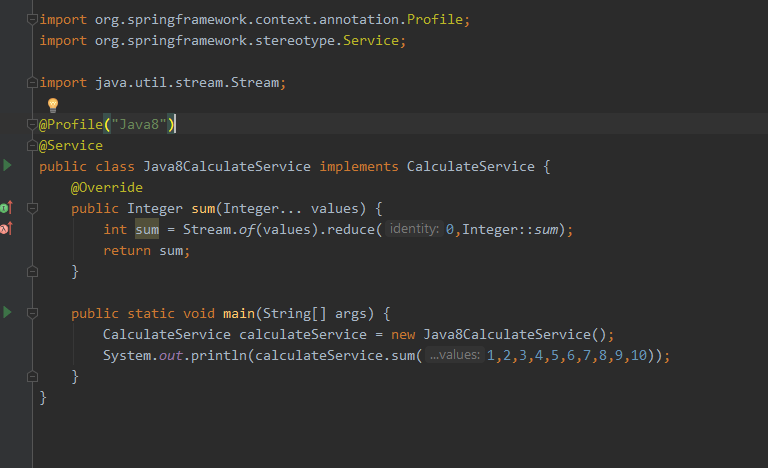Run the Java8CalculateService class via gutter arrow
The height and width of the screenshot is (468, 768).
[x=7, y=165]
